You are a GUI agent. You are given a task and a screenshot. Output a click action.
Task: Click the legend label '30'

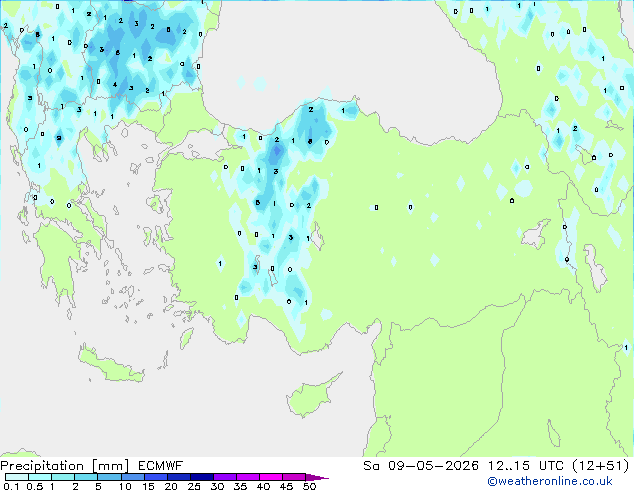(x=217, y=486)
